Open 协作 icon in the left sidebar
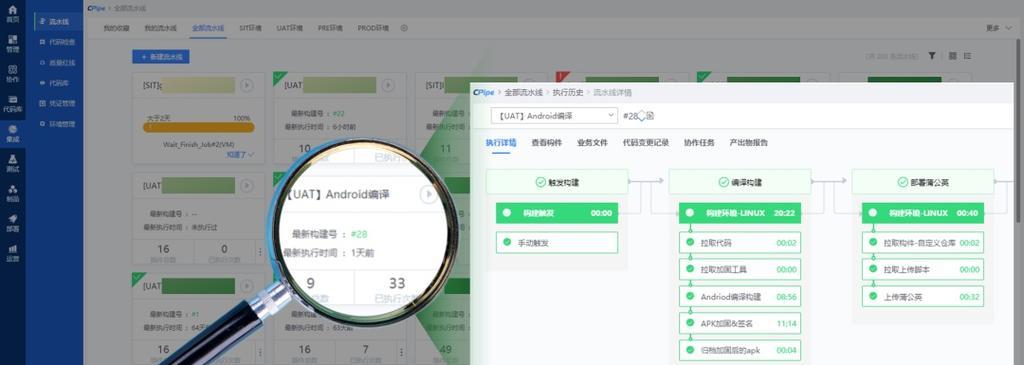Viewport: 1024px width, 365px height. coord(12,74)
